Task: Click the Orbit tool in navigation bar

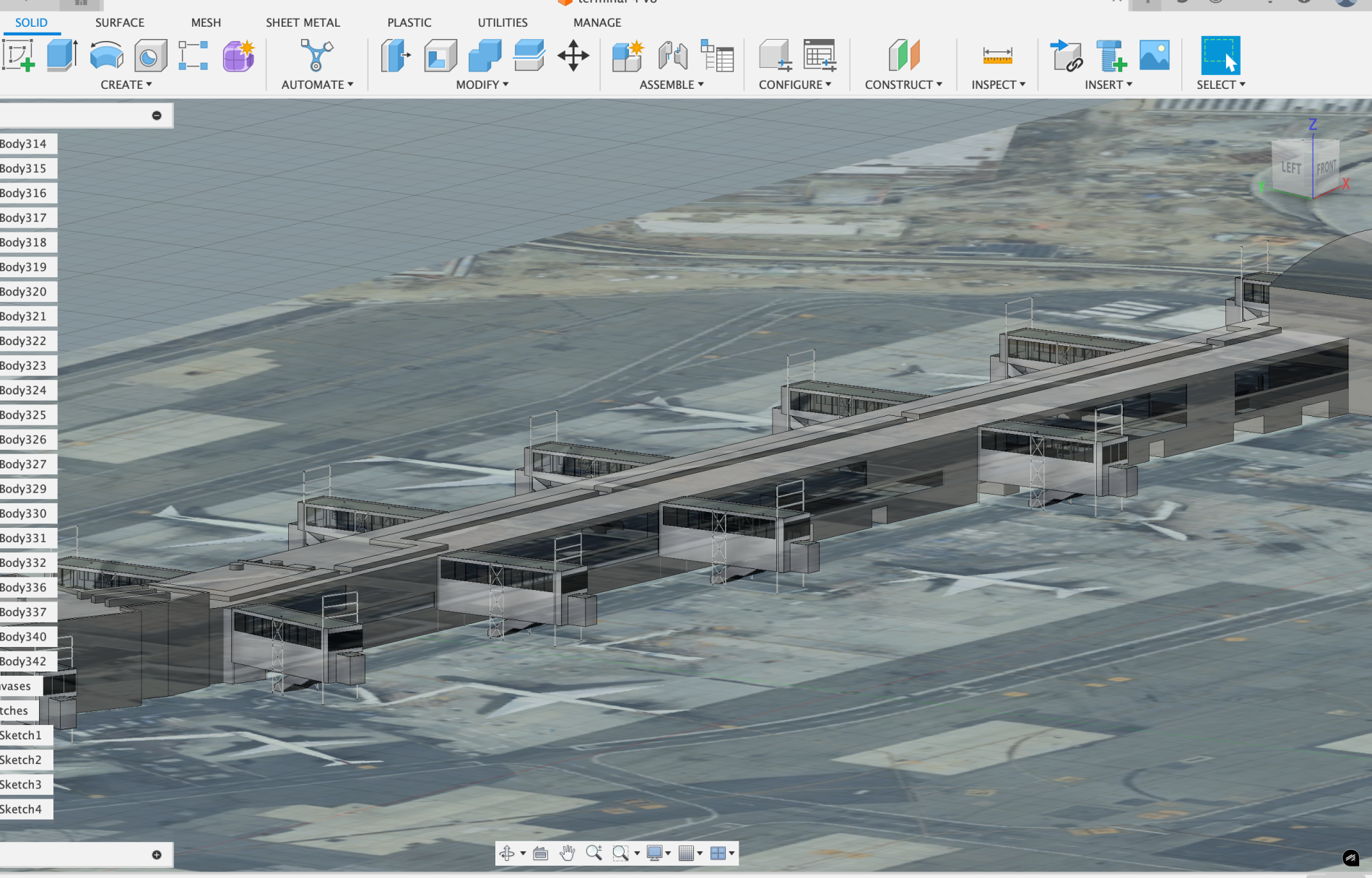Action: click(x=507, y=853)
